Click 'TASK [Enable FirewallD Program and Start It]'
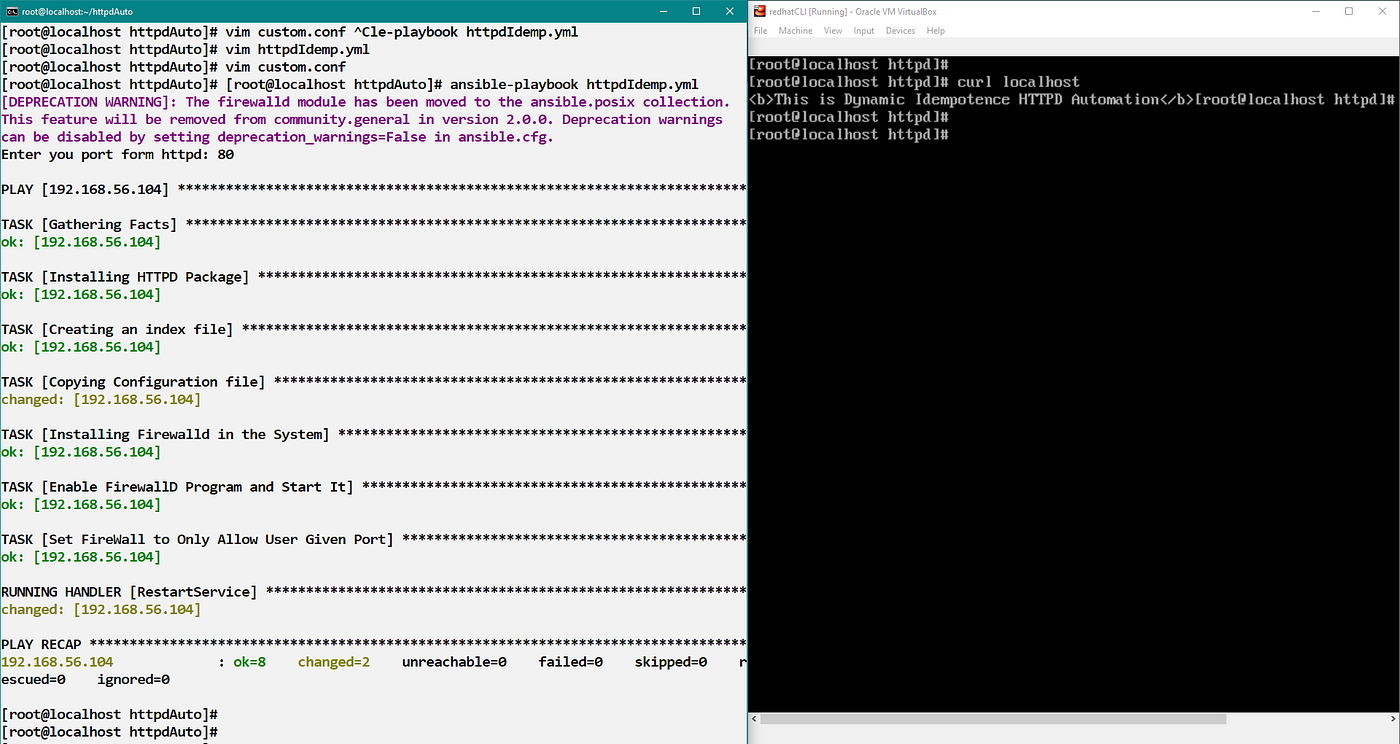Viewport: 1400px width, 744px height. click(373, 487)
